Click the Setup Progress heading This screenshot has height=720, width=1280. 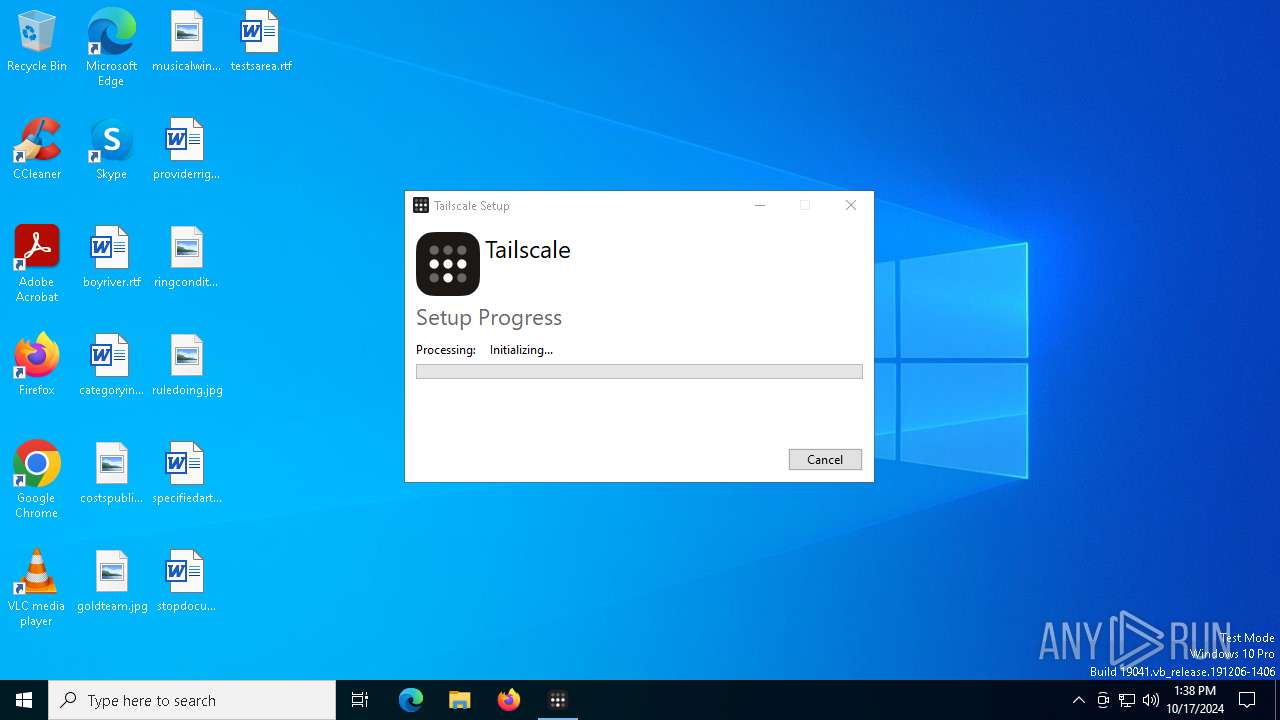[x=489, y=317]
